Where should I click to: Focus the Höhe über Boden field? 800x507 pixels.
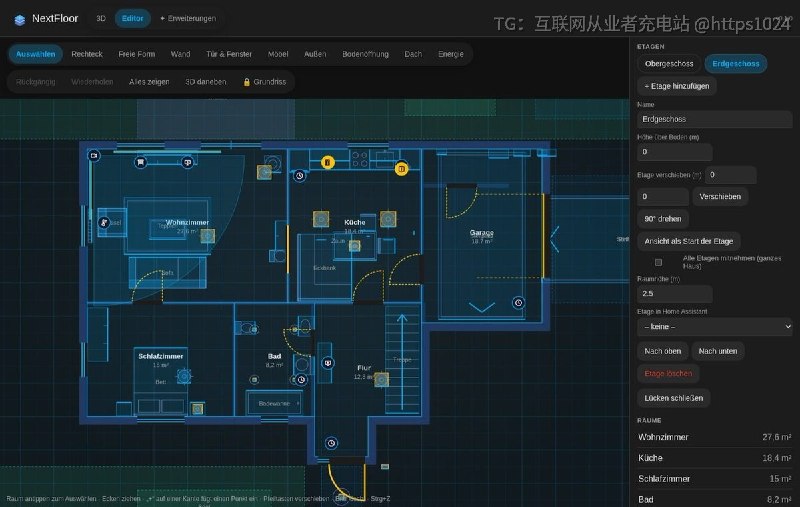(674, 152)
